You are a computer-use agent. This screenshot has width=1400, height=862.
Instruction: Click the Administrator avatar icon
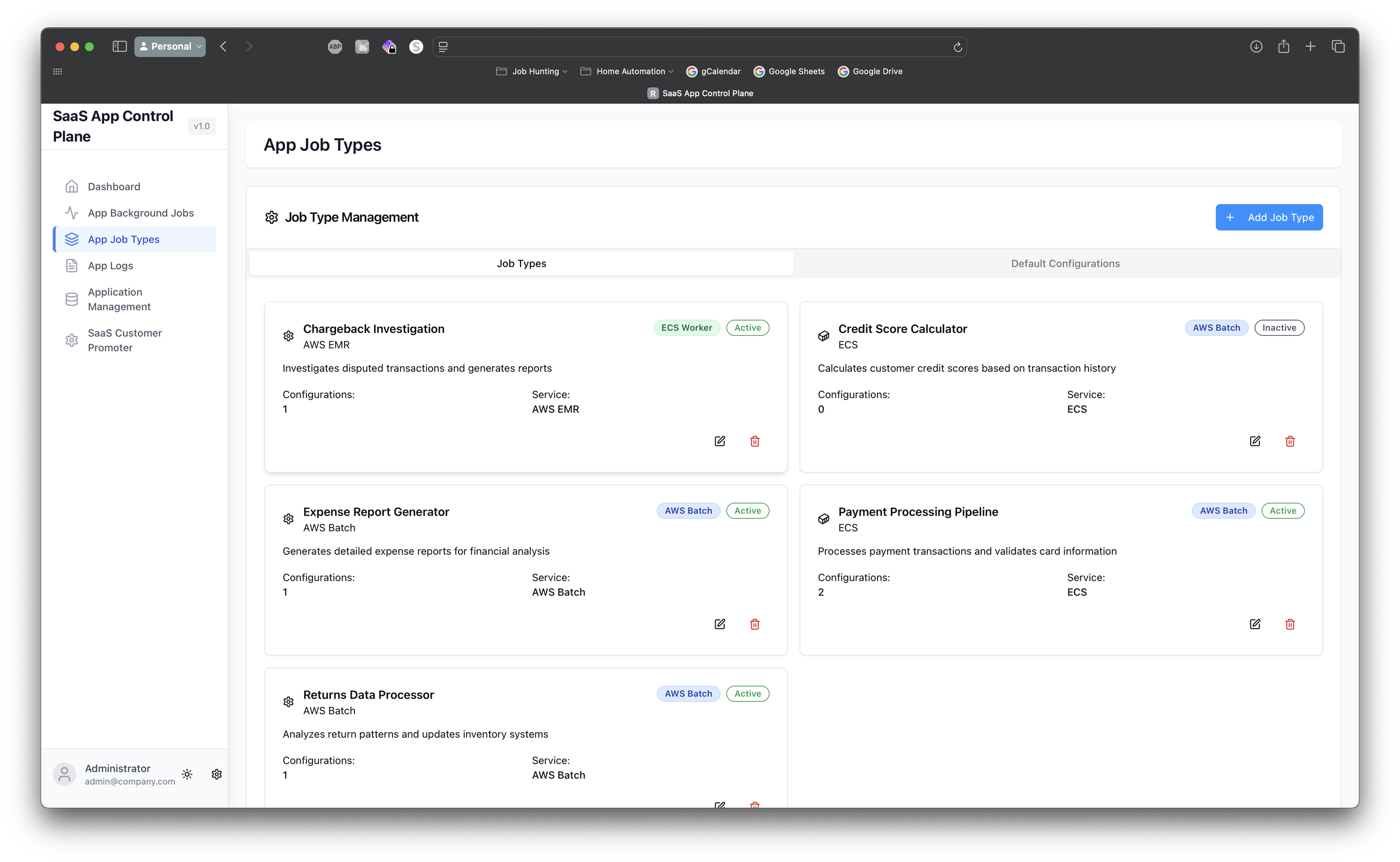tap(64, 774)
